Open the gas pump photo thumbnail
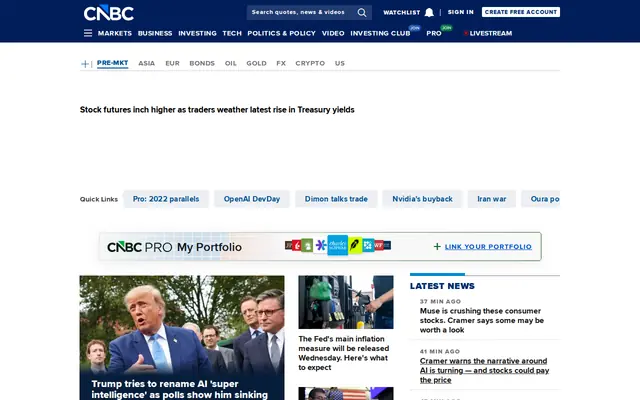Screen dimensions: 640x400 pyautogui.click(x=346, y=302)
